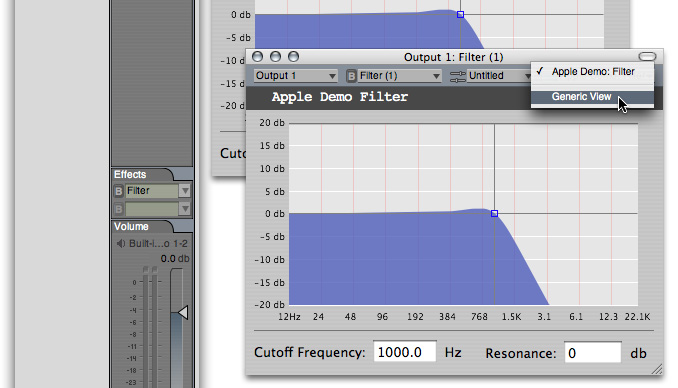
Task: Click the Cutoff Frequency input field
Action: pyautogui.click(x=405, y=353)
